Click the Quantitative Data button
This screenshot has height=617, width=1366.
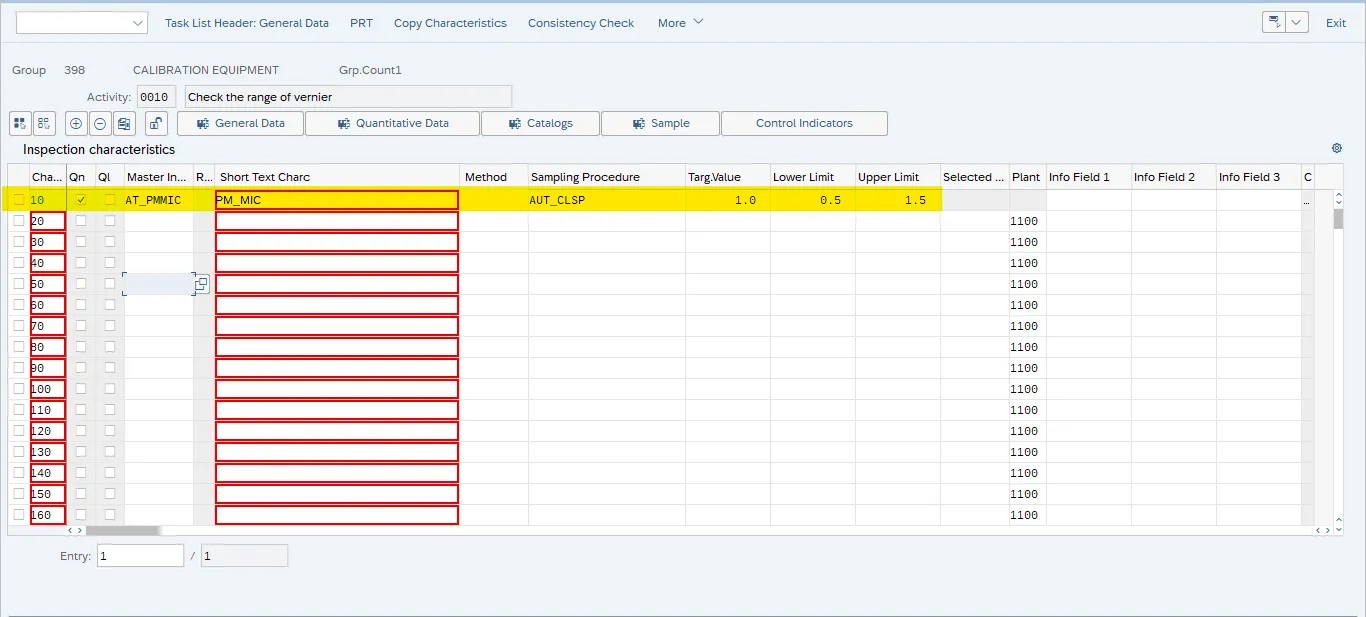point(392,124)
